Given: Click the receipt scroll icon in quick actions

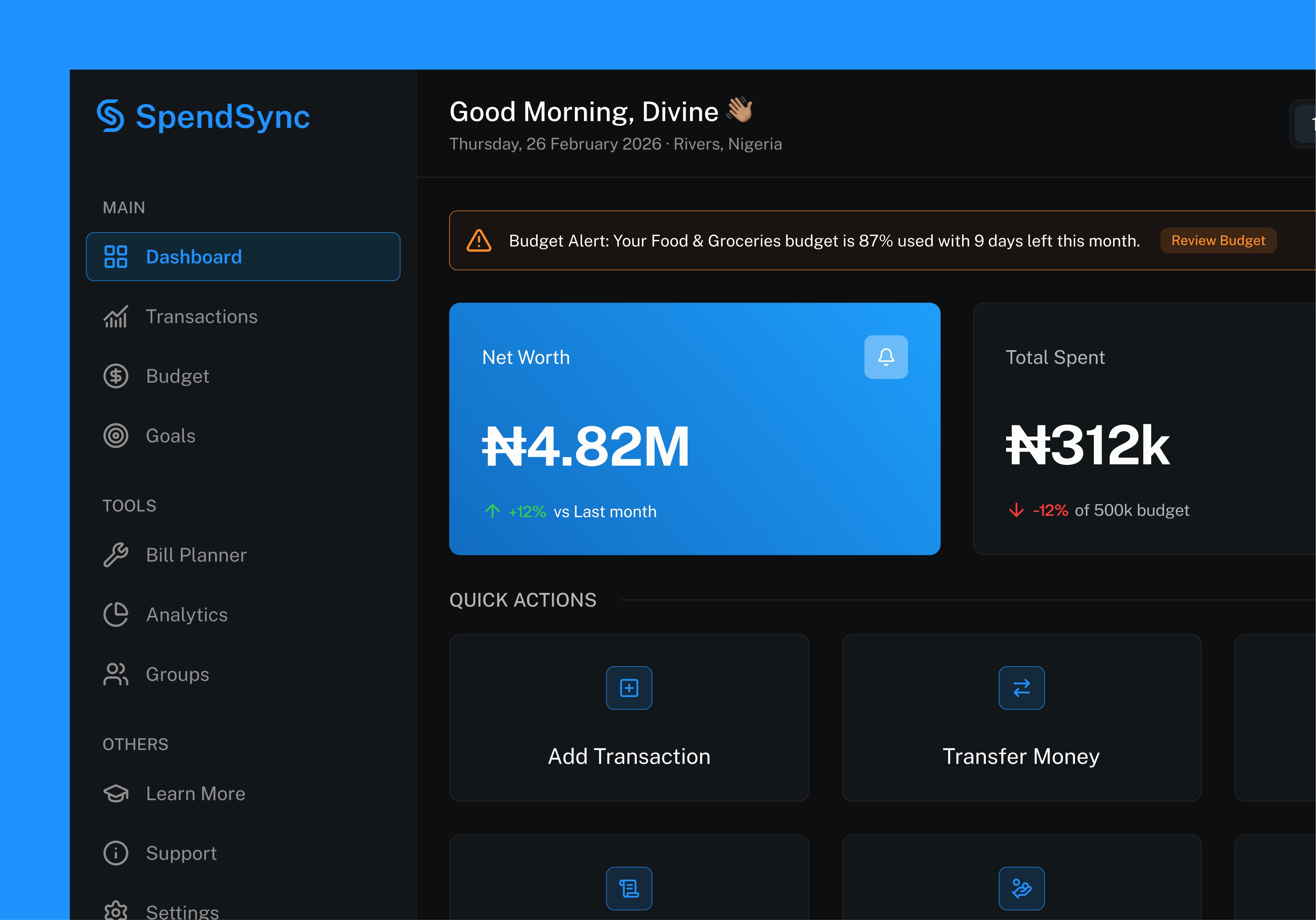Looking at the screenshot, I should coord(629,888).
